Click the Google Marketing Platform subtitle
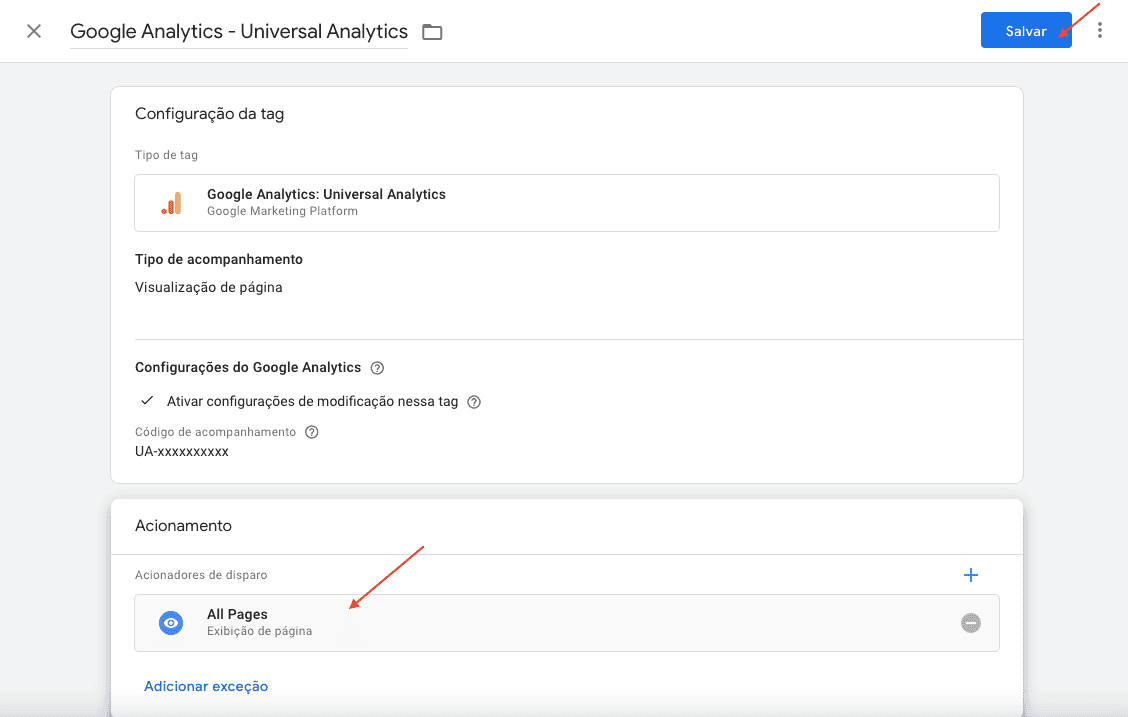 pyautogui.click(x=282, y=211)
